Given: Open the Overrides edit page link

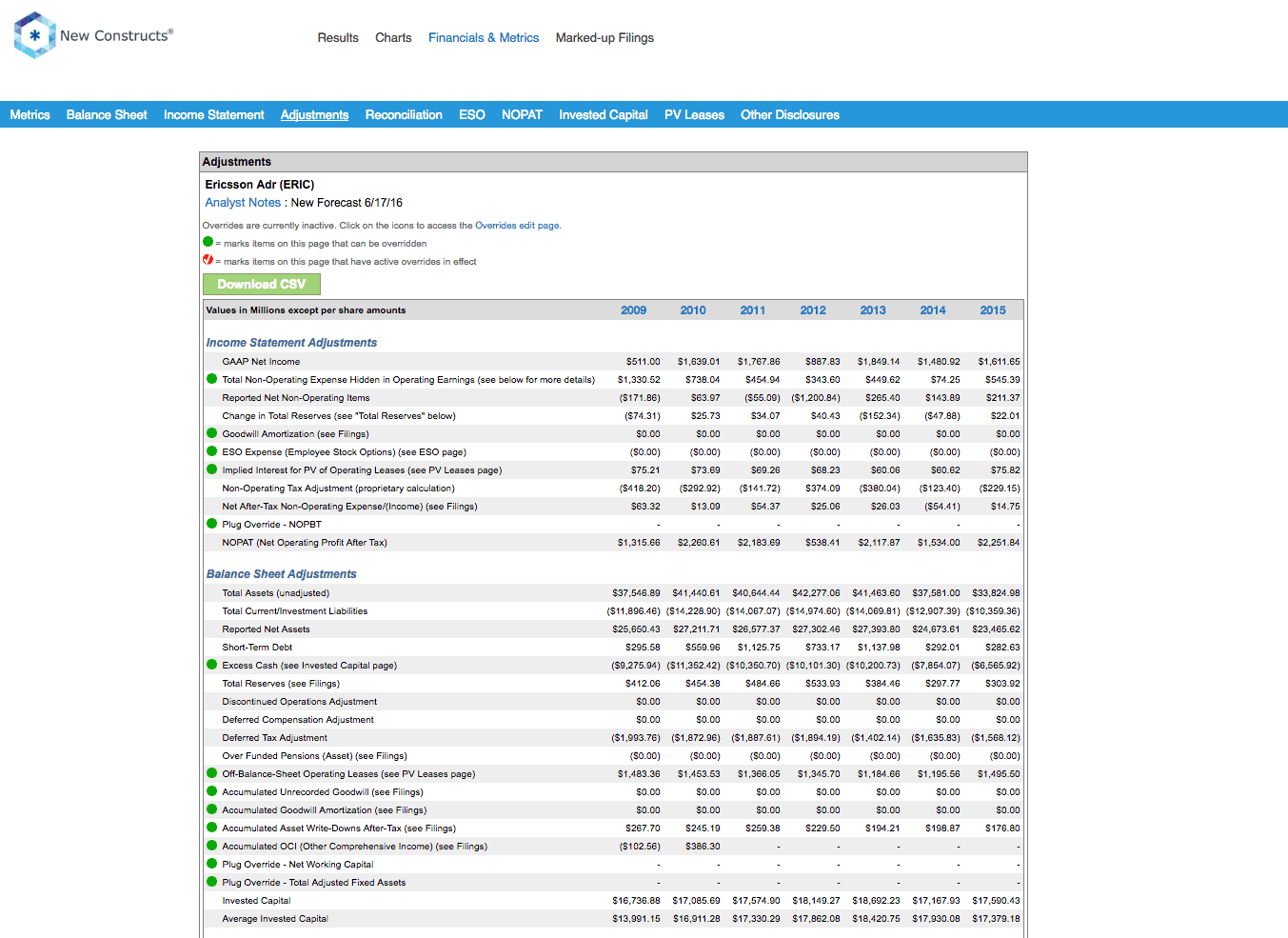Looking at the screenshot, I should coord(518,226).
